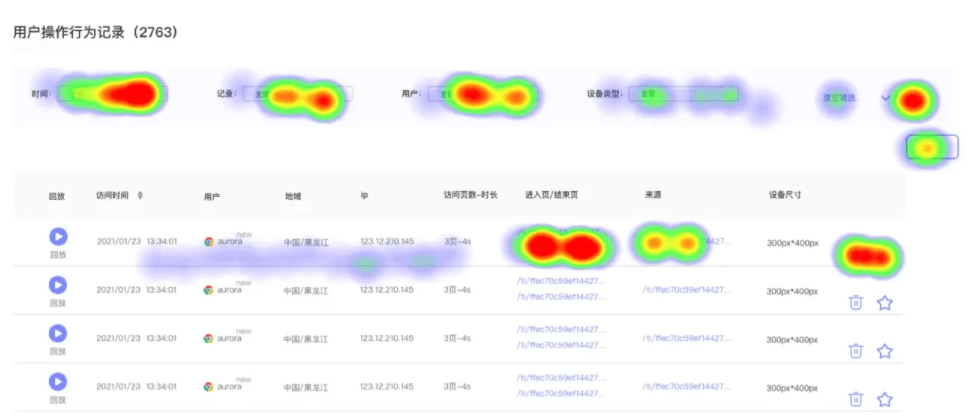
Task: Star the fourth record as a favorite
Action: point(885,399)
